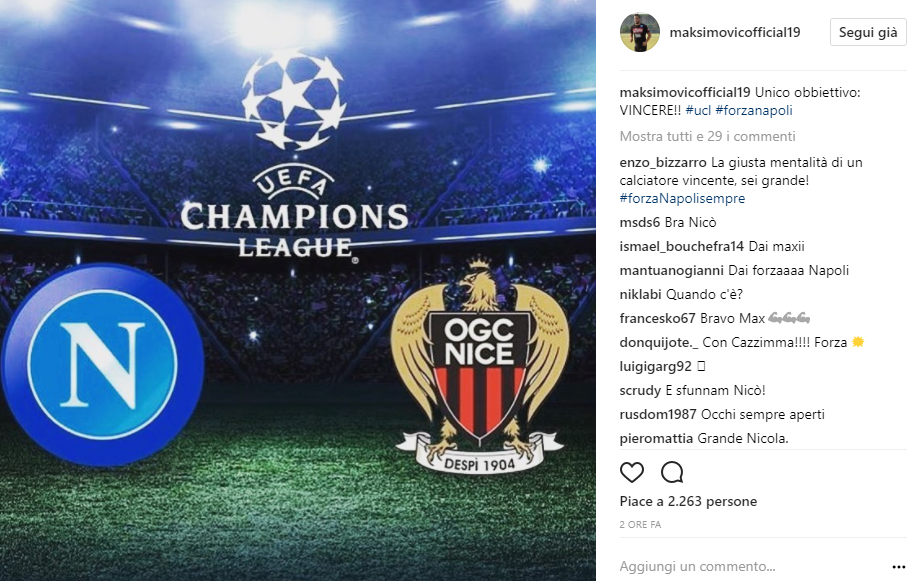
Task: Open pieromattia commenter profile
Action: [656, 438]
